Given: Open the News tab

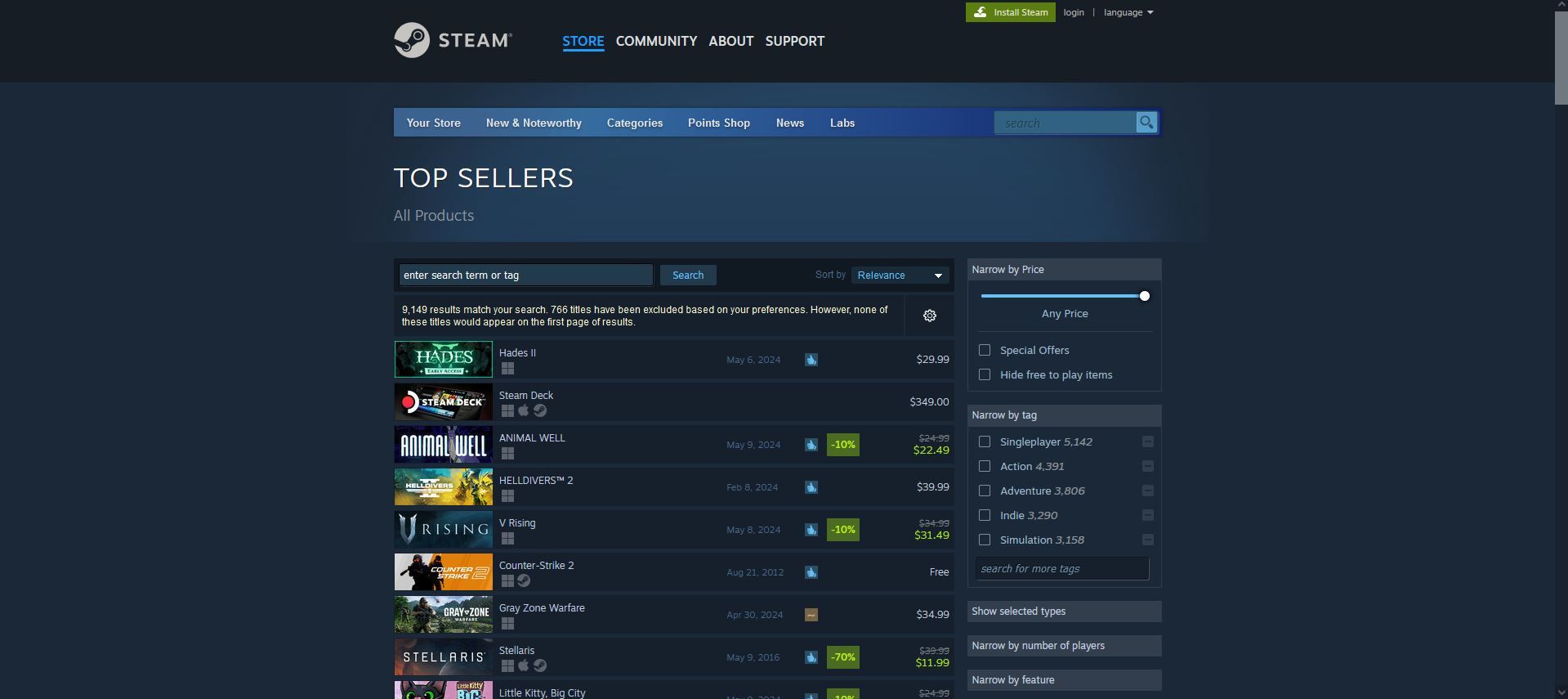Looking at the screenshot, I should (x=790, y=123).
